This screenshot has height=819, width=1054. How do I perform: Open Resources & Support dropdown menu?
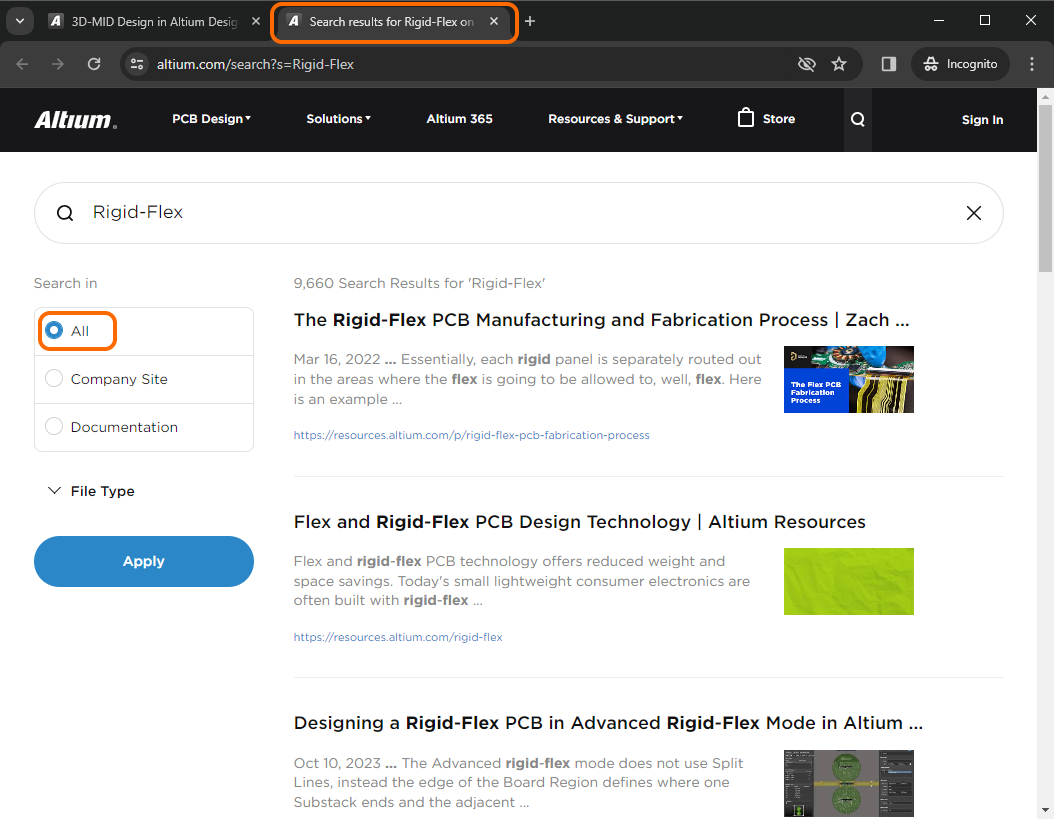[x=615, y=119]
